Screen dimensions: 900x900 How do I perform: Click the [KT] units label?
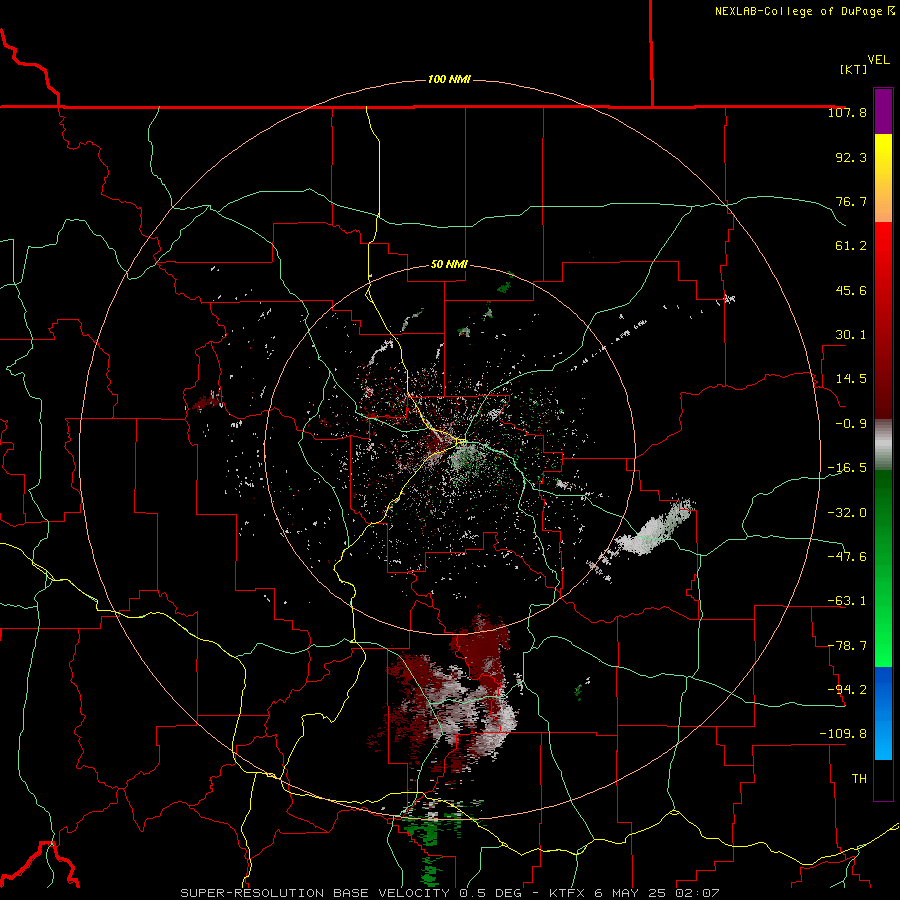pos(854,69)
